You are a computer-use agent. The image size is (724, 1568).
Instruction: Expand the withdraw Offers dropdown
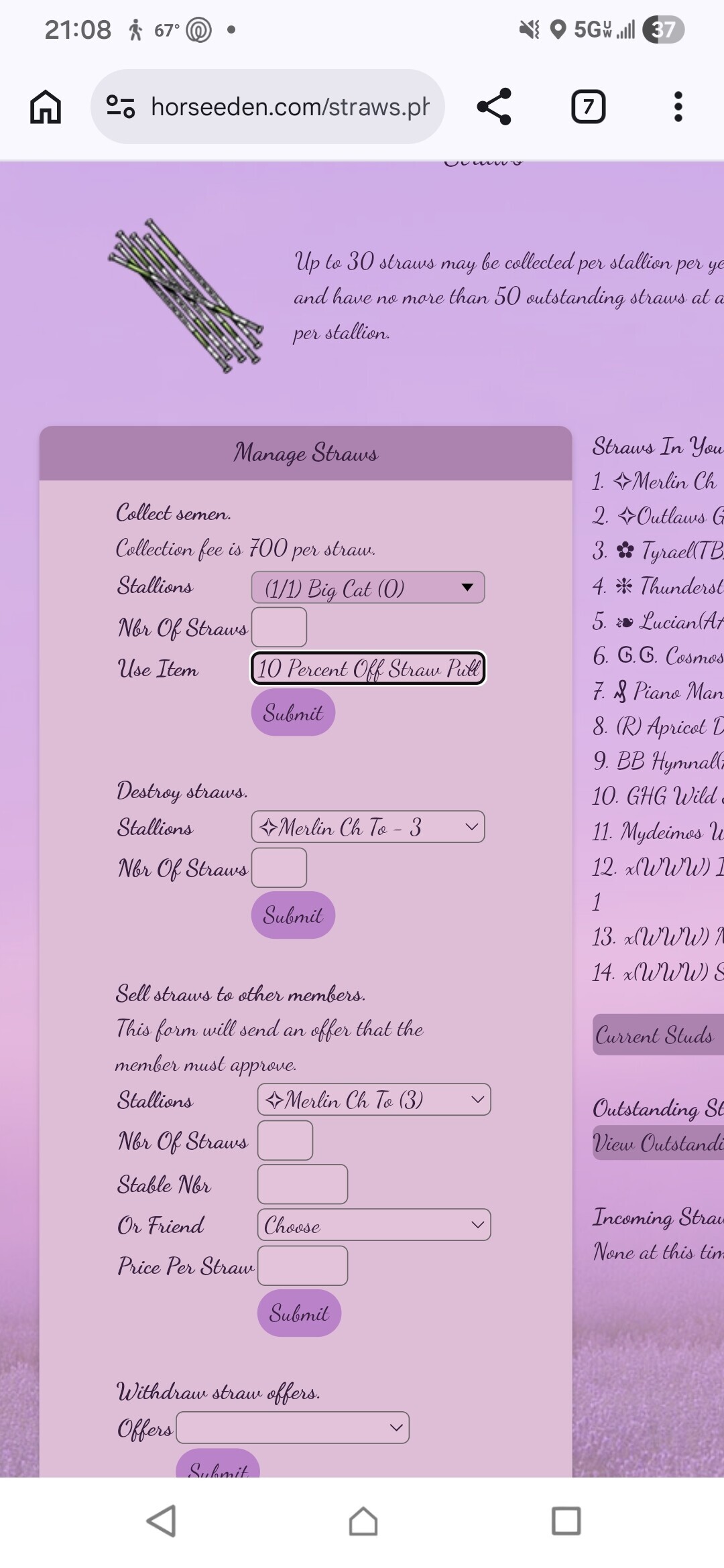292,1427
